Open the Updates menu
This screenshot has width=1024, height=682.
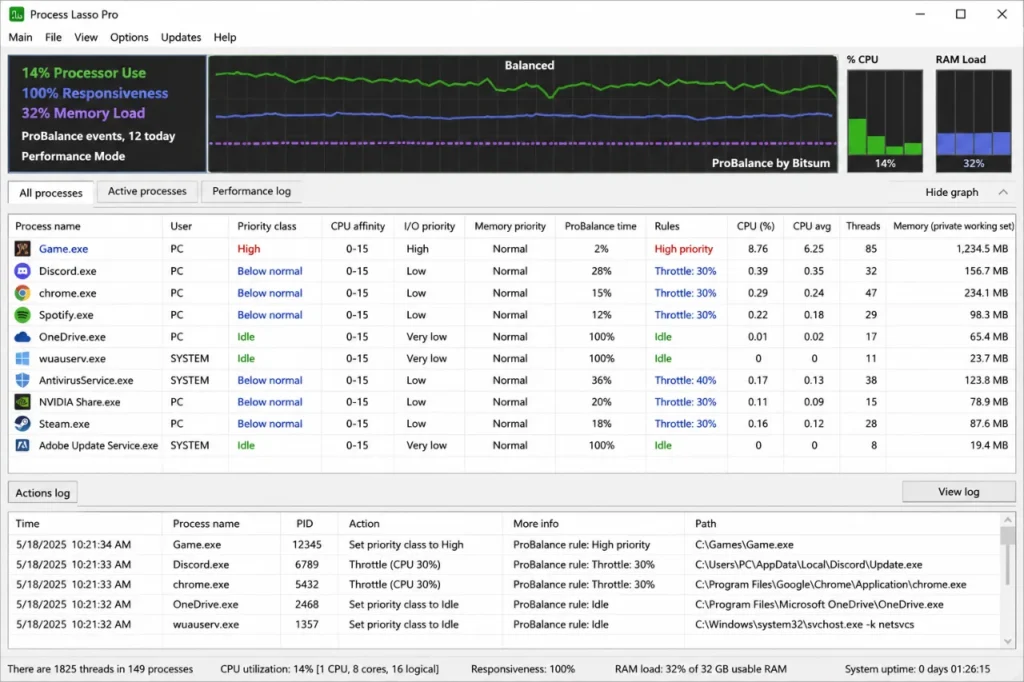click(181, 37)
